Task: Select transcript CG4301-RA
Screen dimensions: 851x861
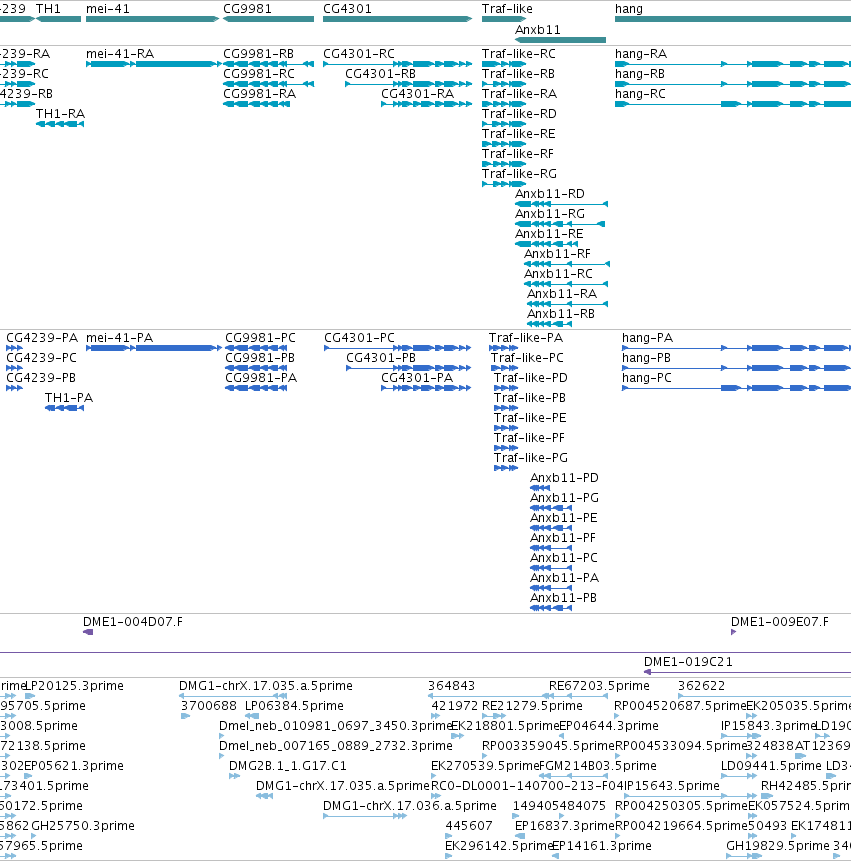Action: [427, 104]
